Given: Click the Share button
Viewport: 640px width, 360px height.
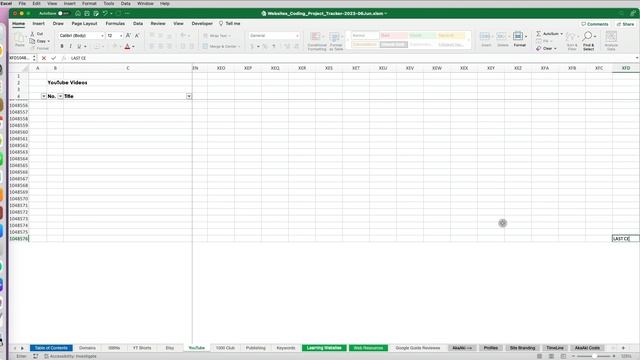Looking at the screenshot, I should coord(625,24).
